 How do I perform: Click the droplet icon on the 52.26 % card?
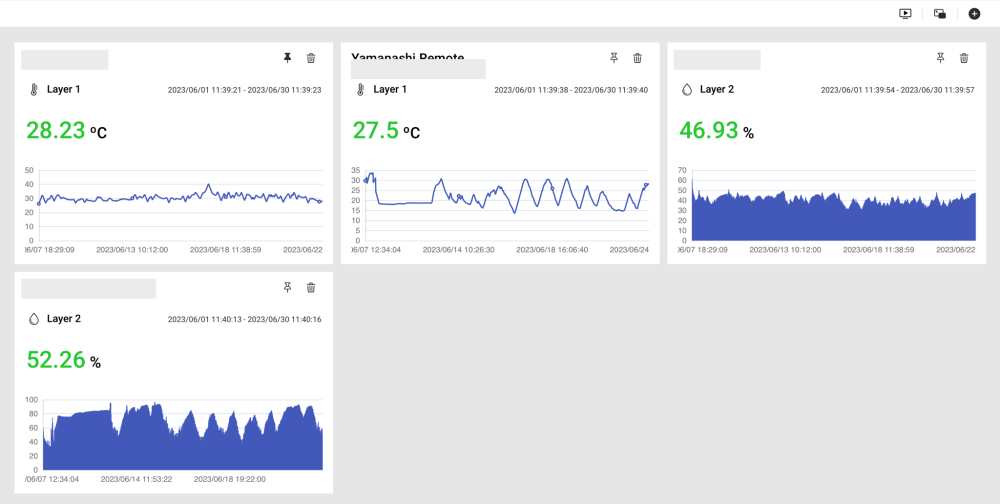[x=34, y=319]
